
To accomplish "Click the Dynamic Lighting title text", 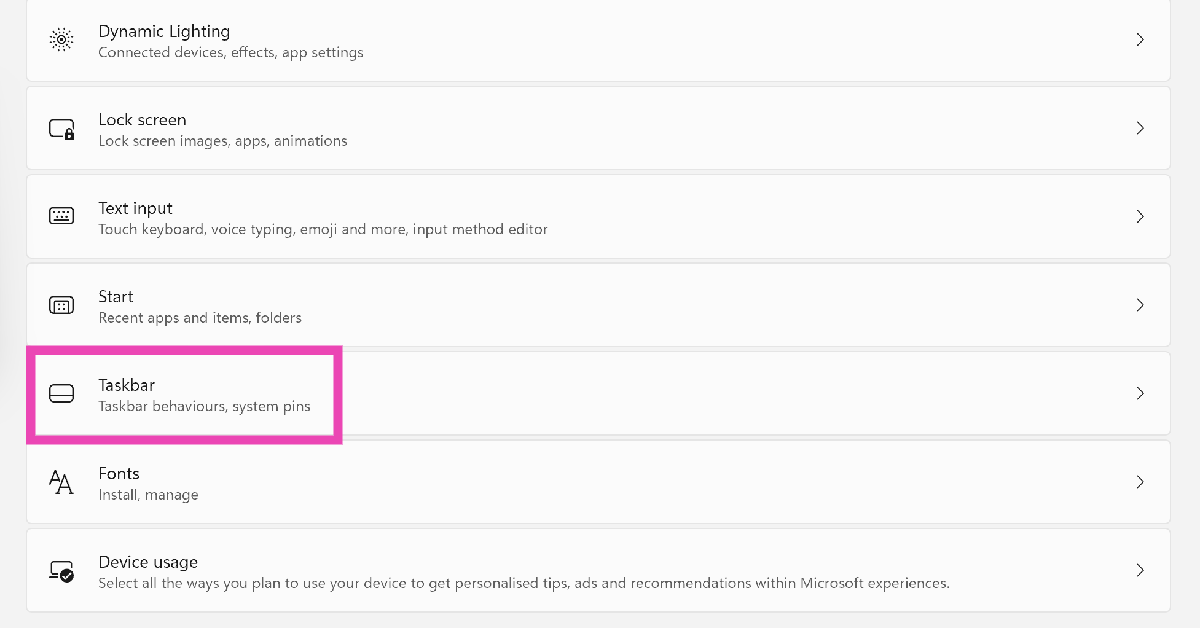I will [x=164, y=32].
